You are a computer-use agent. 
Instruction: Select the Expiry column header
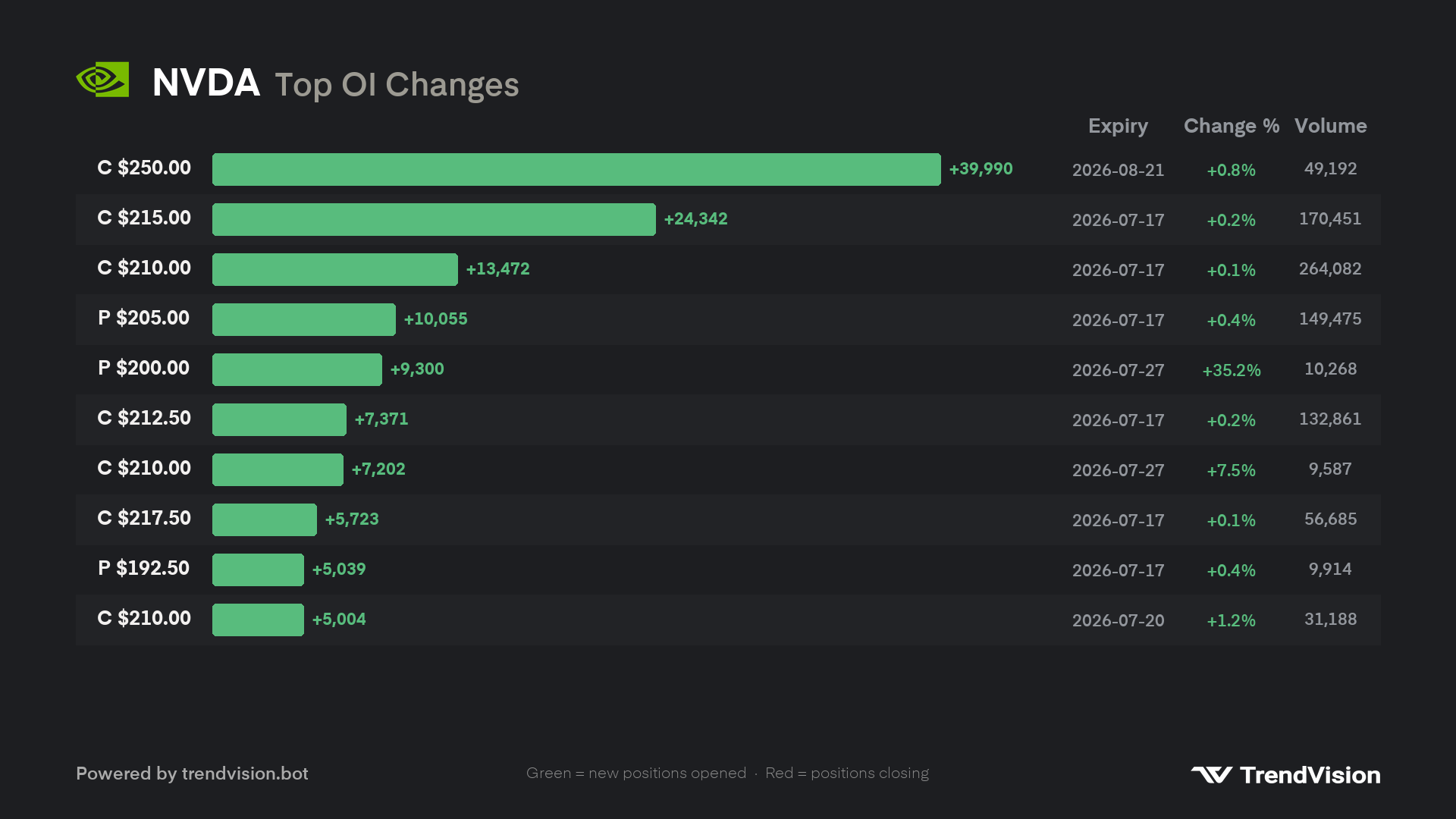pos(1118,126)
